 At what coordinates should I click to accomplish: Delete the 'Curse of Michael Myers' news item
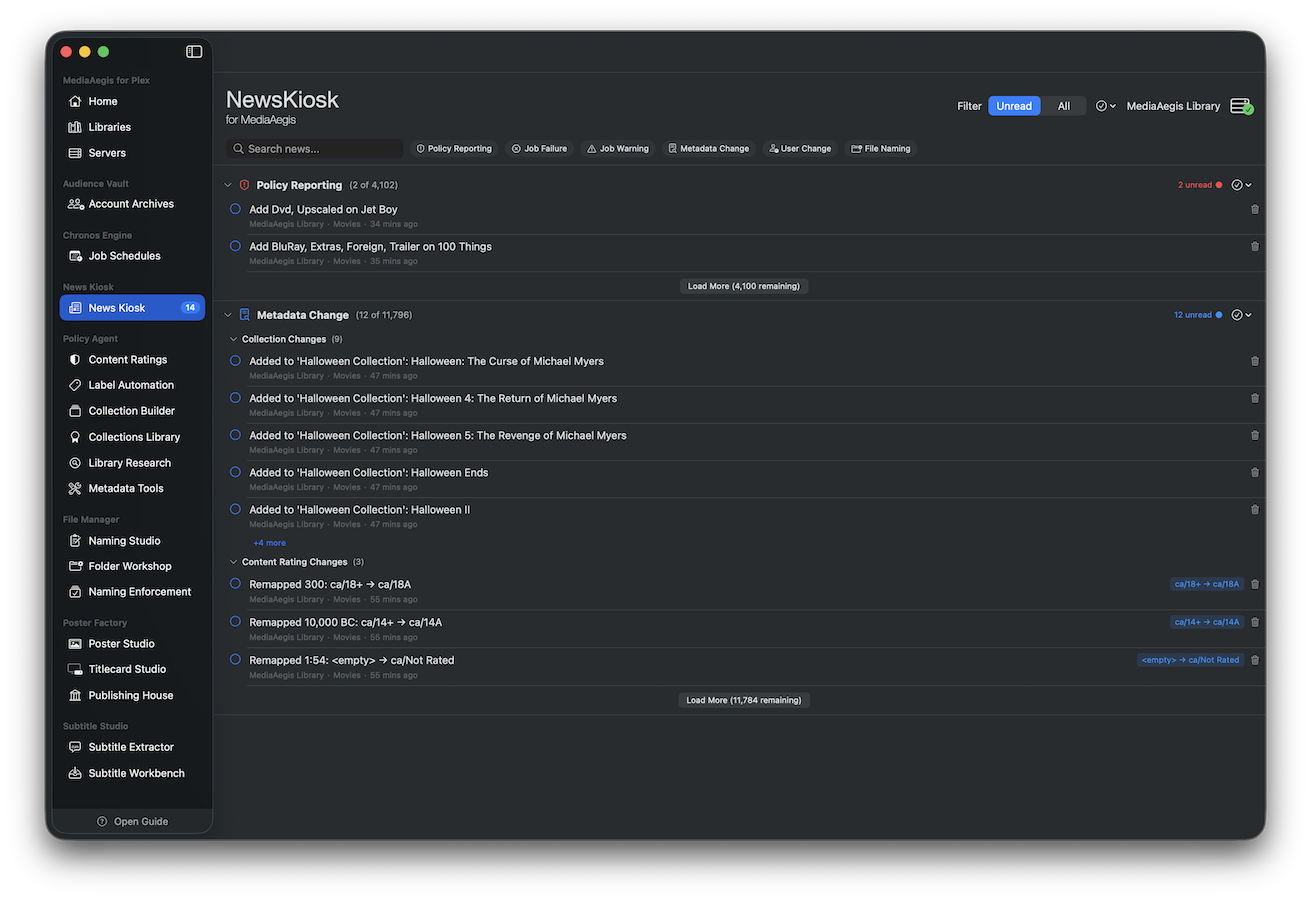(1255, 361)
